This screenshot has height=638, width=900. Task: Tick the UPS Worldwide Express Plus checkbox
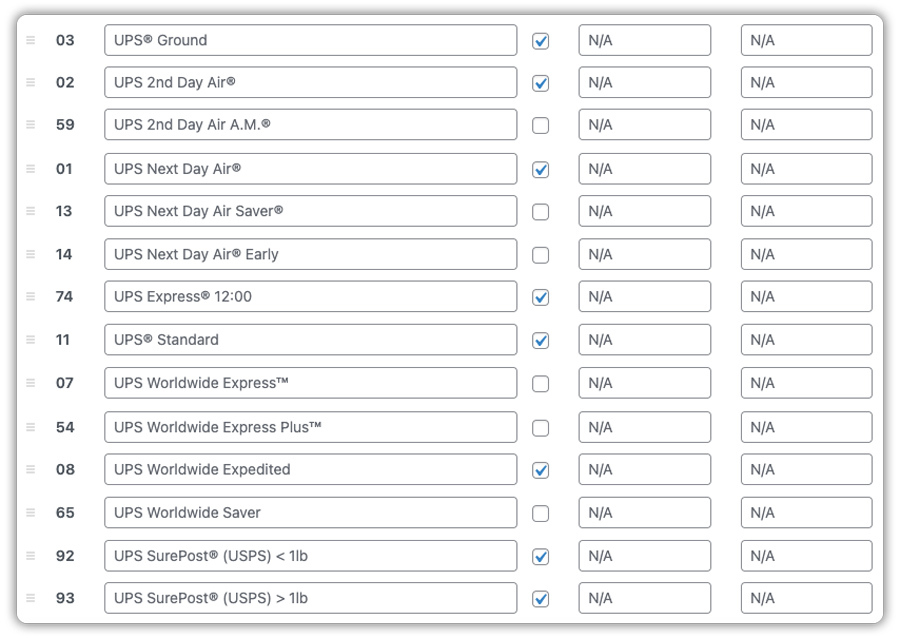(x=540, y=428)
